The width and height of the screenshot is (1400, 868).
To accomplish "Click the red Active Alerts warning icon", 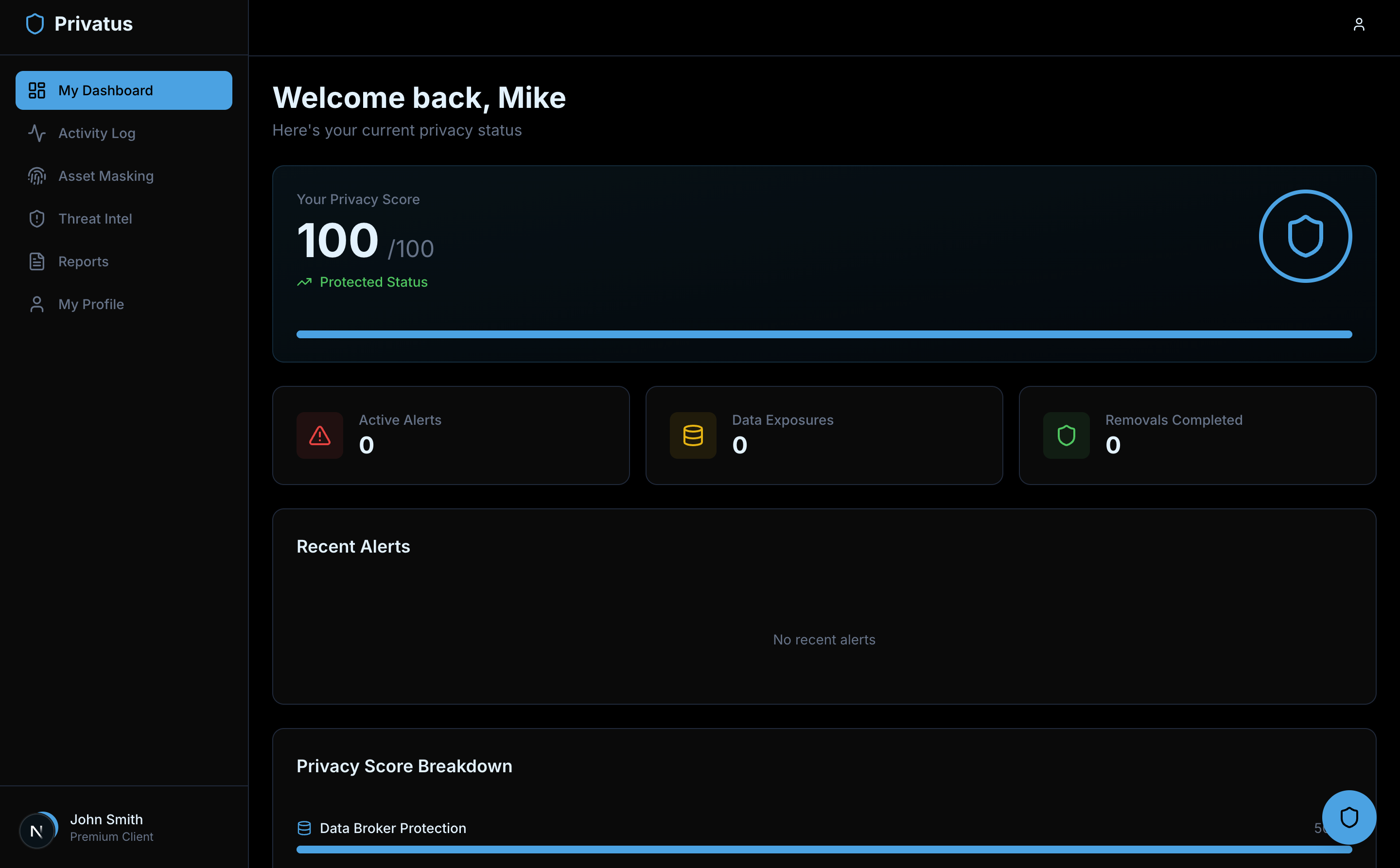I will tap(320, 435).
